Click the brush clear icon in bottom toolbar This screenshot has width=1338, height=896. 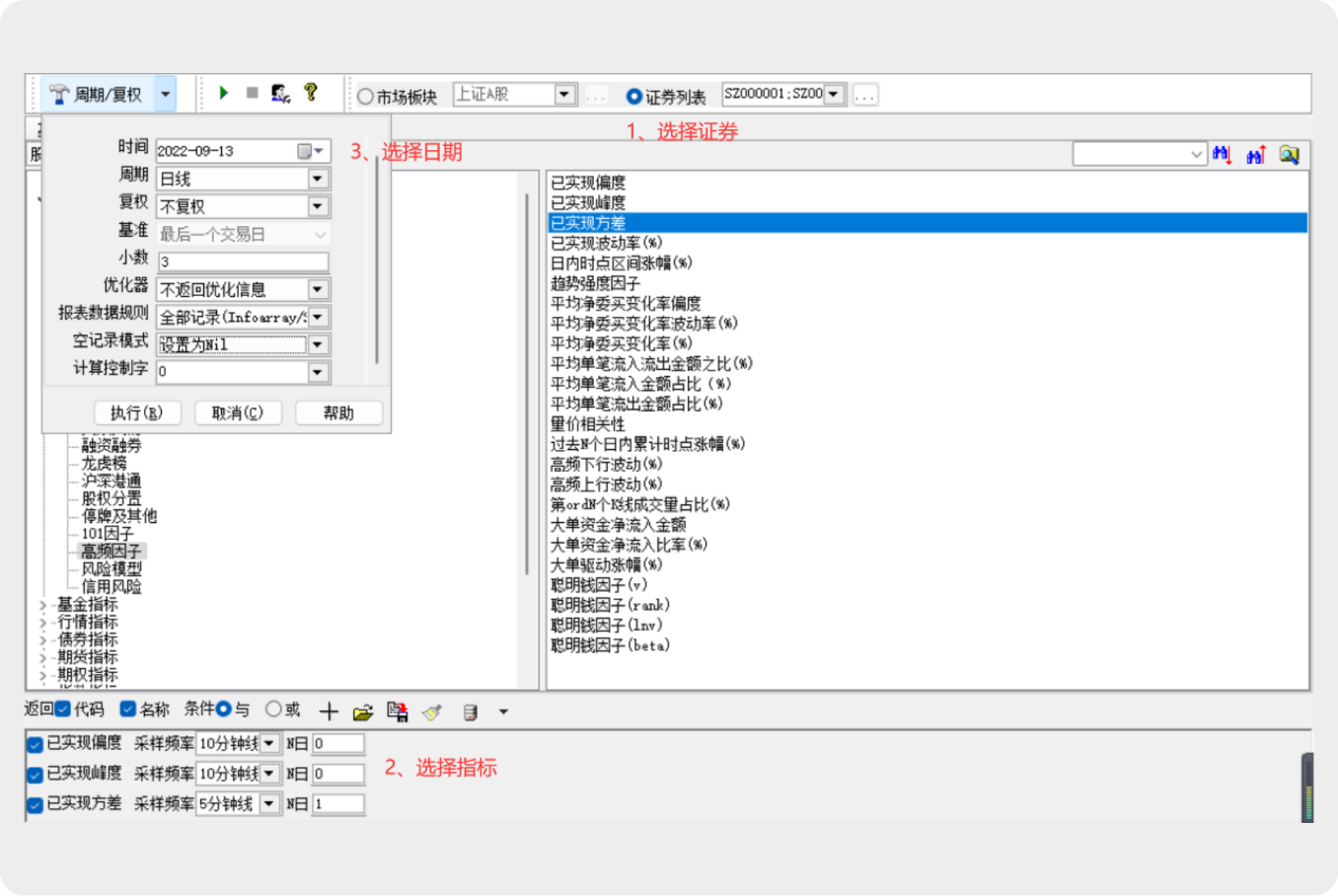432,711
